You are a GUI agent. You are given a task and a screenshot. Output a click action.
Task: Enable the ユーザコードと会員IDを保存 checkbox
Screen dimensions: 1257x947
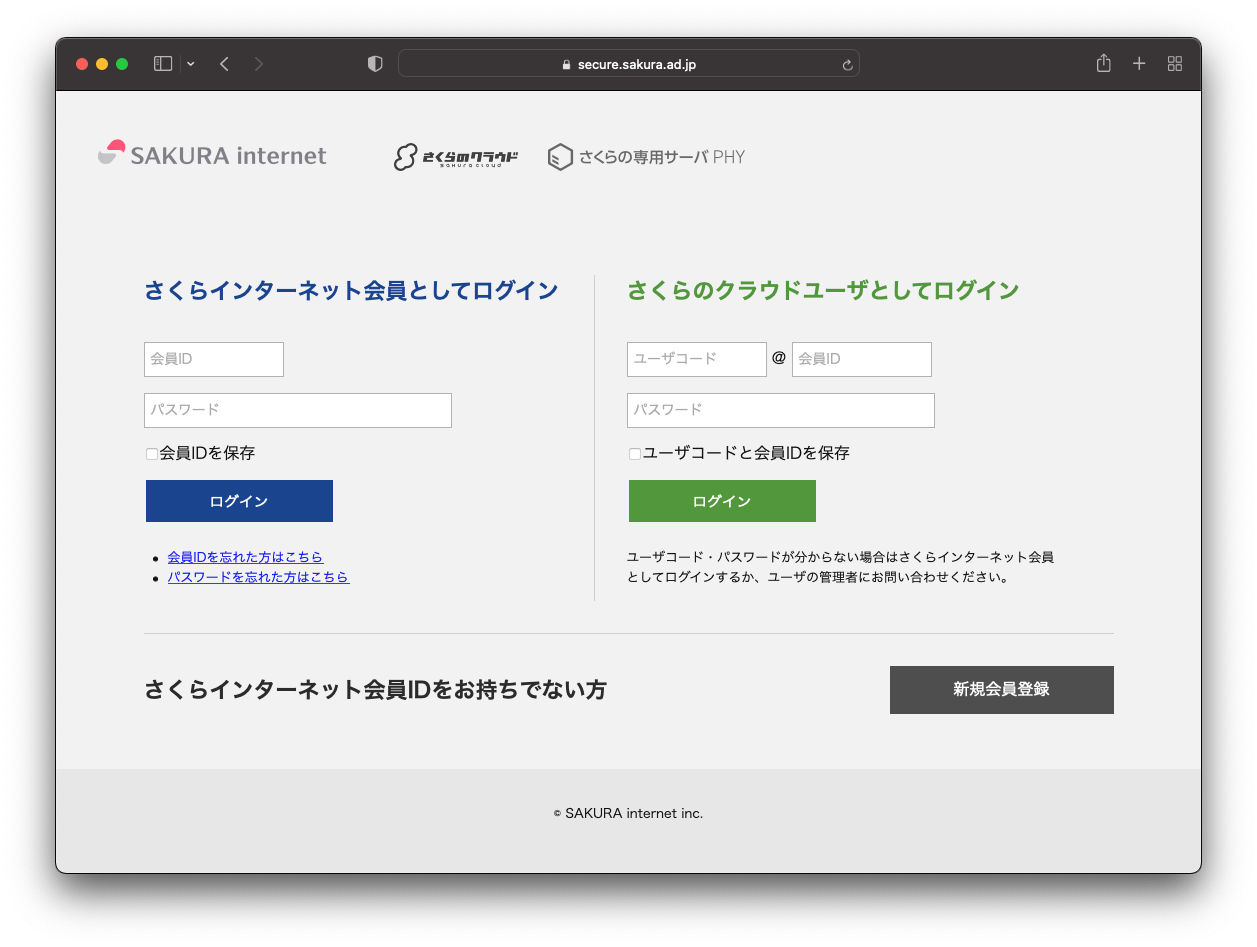[x=635, y=454]
